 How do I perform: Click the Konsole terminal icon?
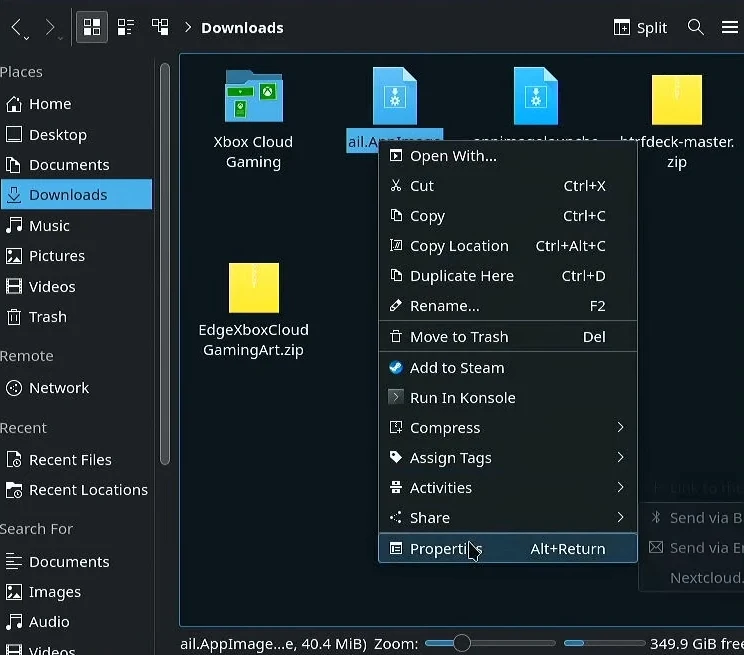(x=396, y=397)
